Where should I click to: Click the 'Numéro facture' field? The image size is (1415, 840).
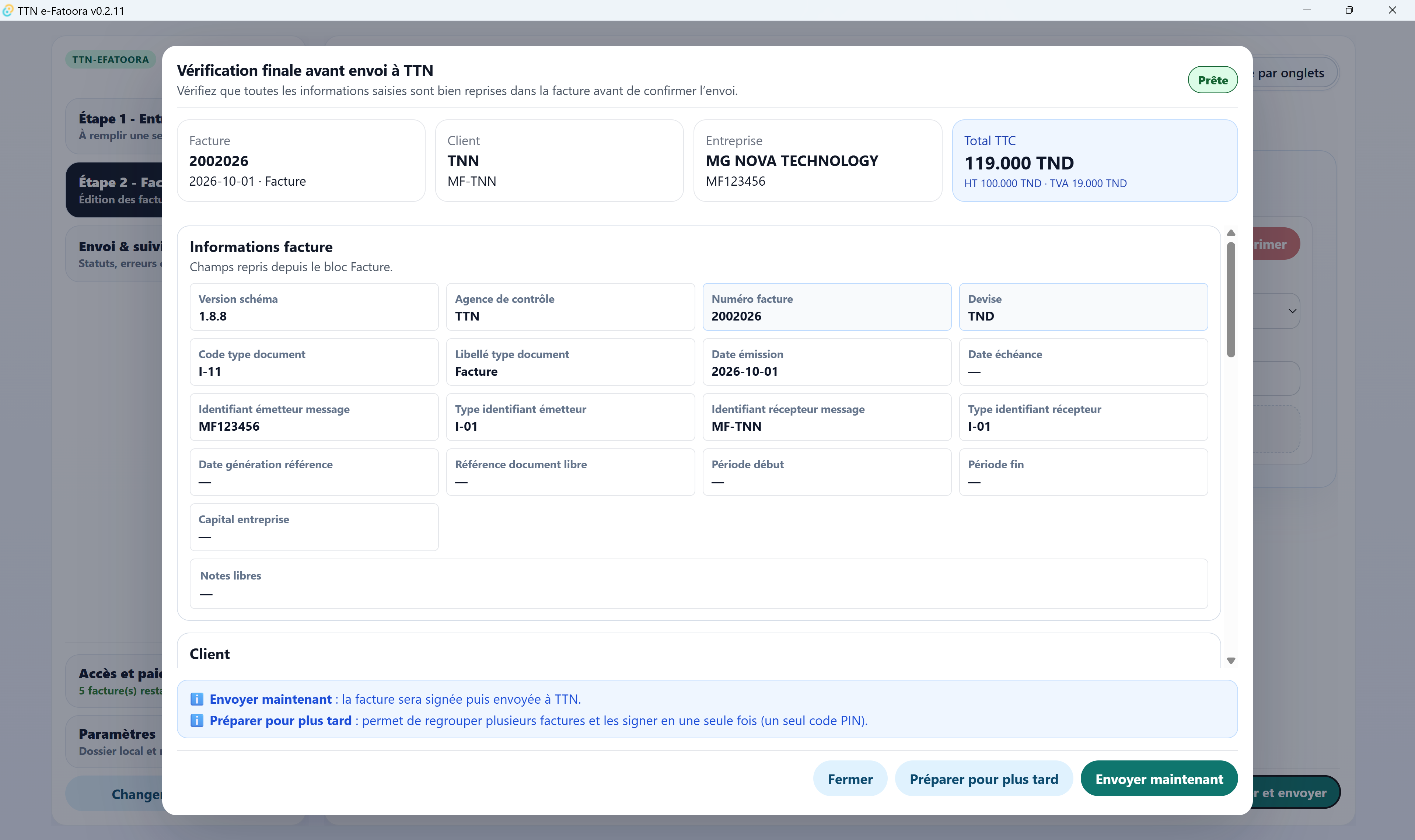point(827,307)
